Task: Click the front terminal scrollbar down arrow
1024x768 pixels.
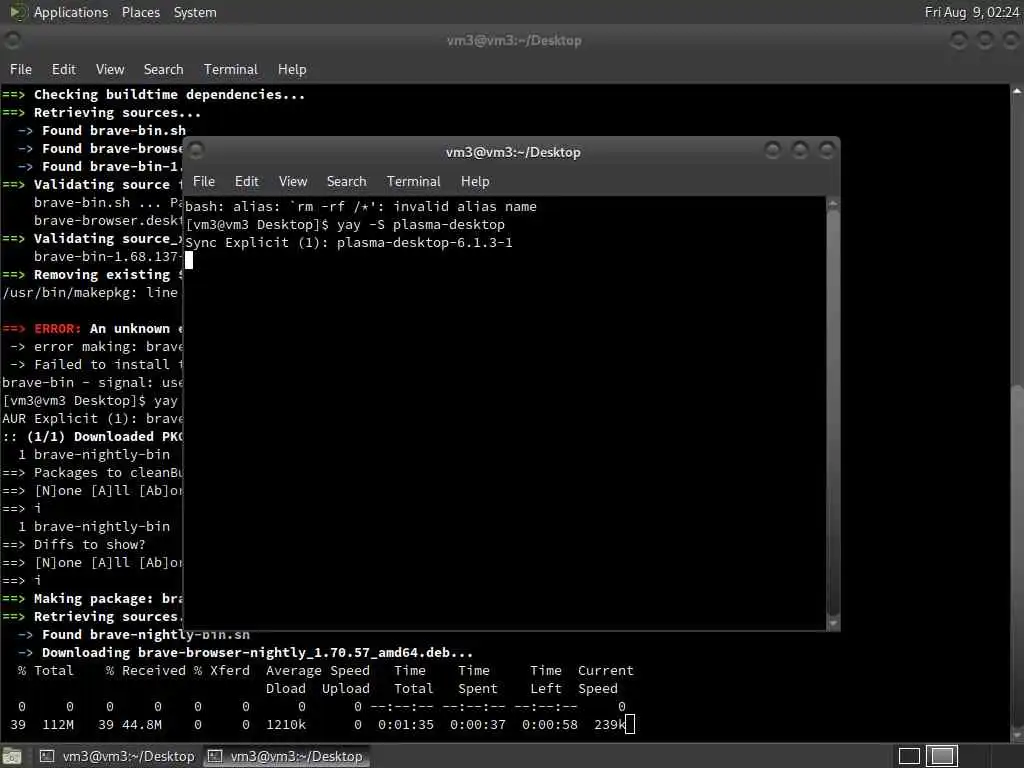Action: tap(833, 624)
